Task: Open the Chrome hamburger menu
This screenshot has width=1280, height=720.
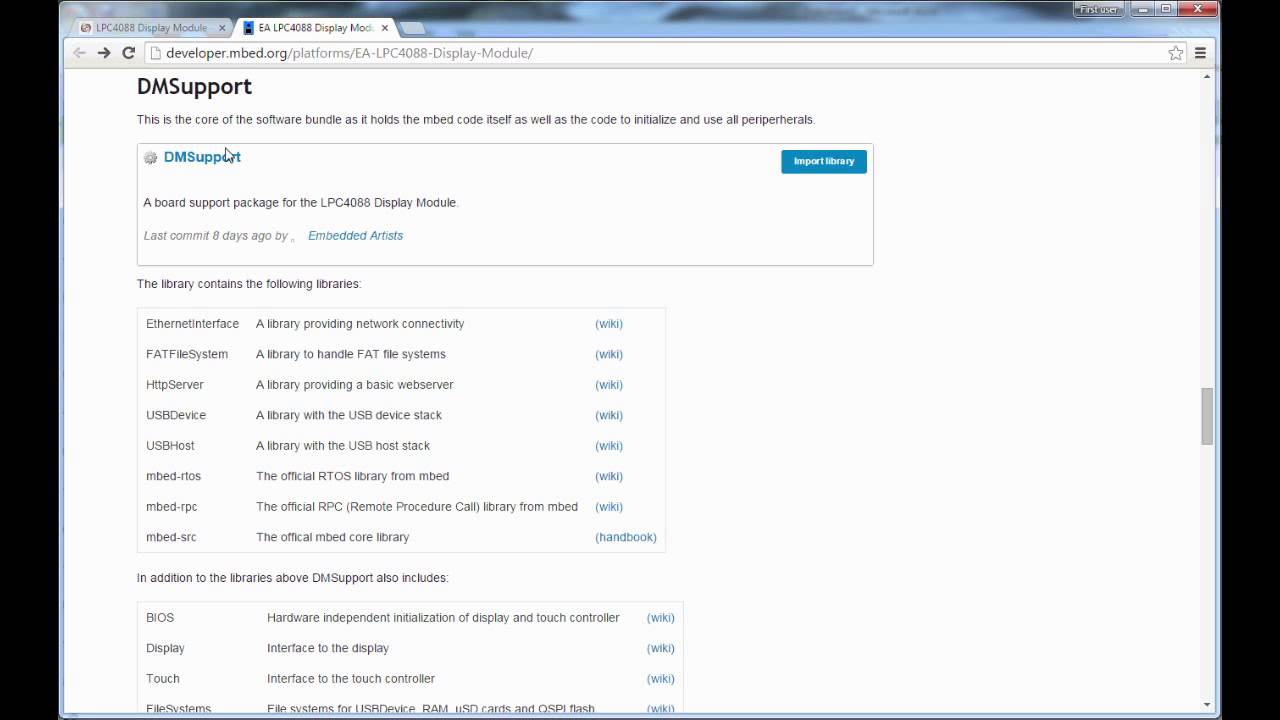Action: tap(1200, 53)
